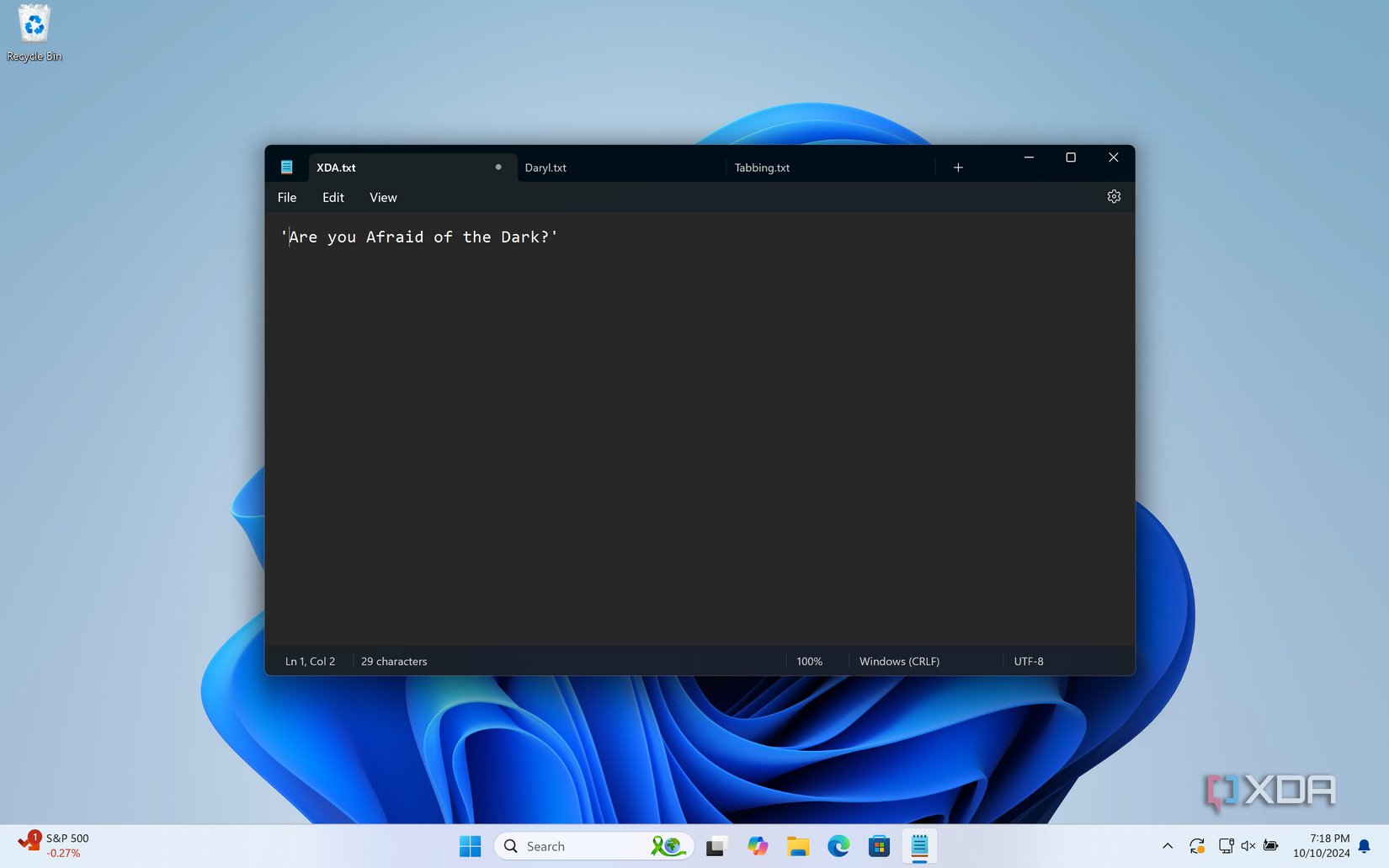
Task: Switch to Daryl.txt tab
Action: [545, 168]
